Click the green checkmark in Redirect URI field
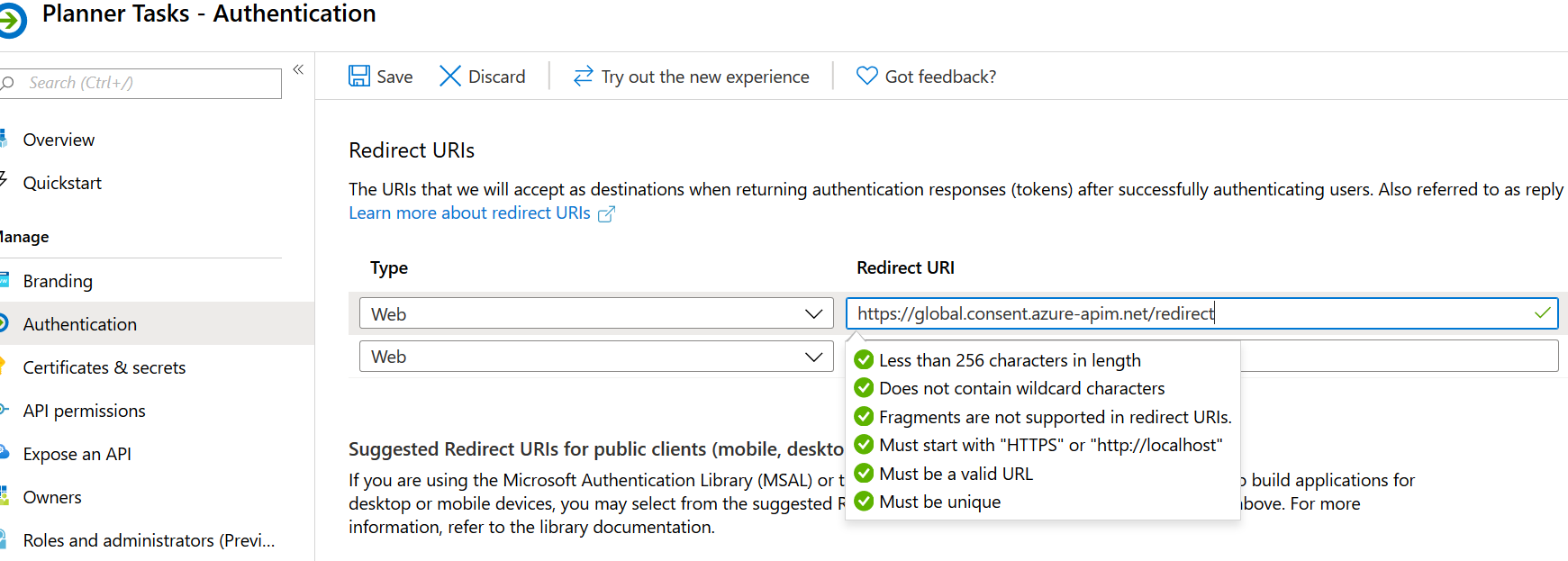Screen dimensions: 1568x561 pos(1543,313)
